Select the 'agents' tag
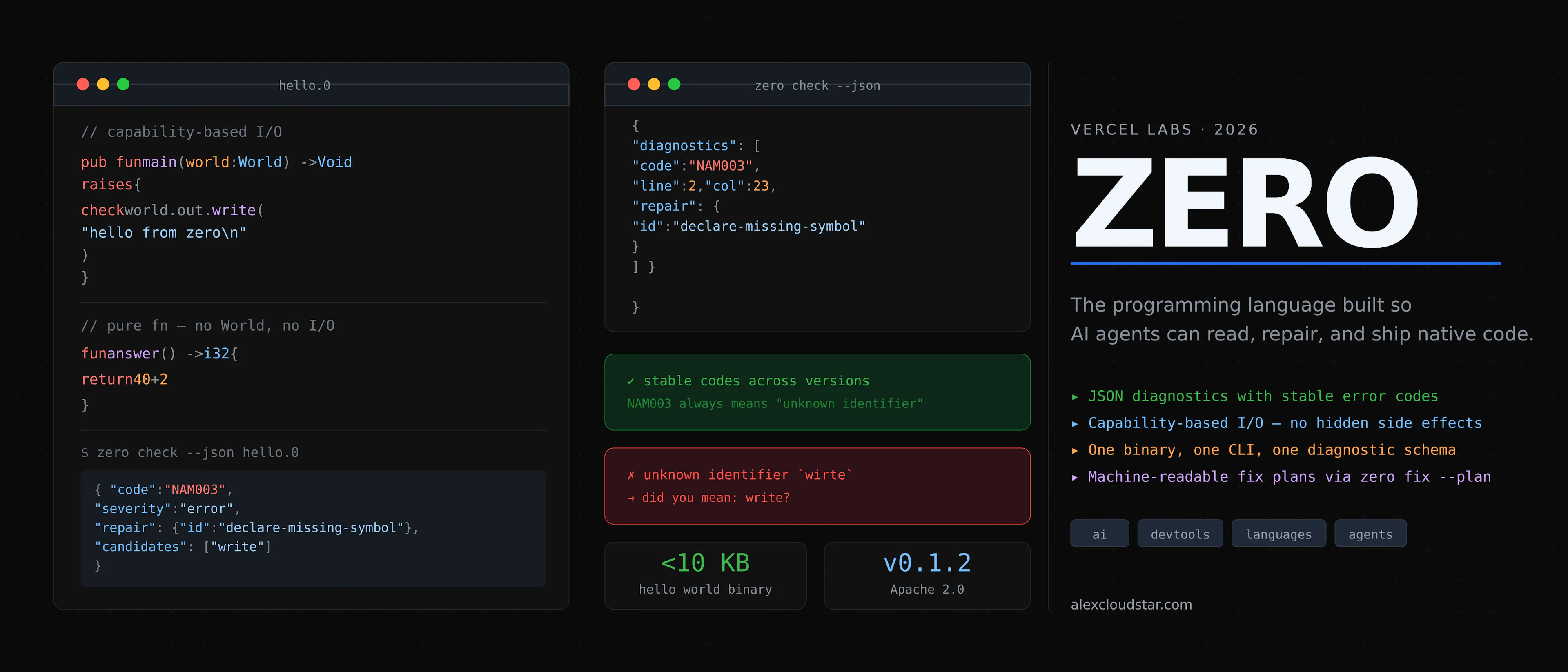This screenshot has height=672, width=1568. coord(1370,533)
